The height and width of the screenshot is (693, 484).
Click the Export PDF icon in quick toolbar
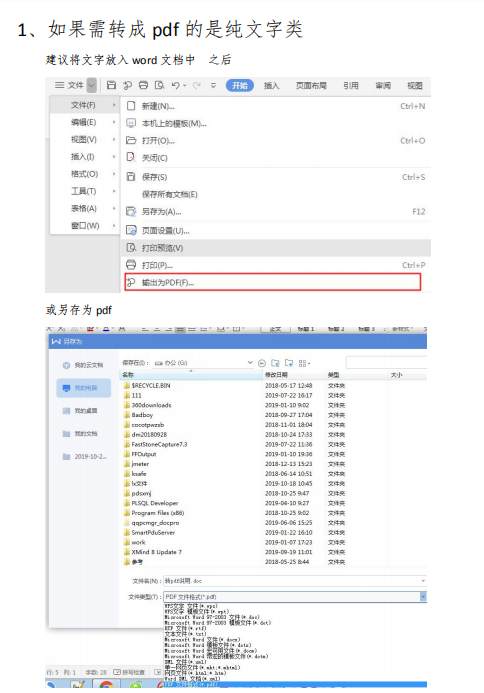[x=128, y=85]
